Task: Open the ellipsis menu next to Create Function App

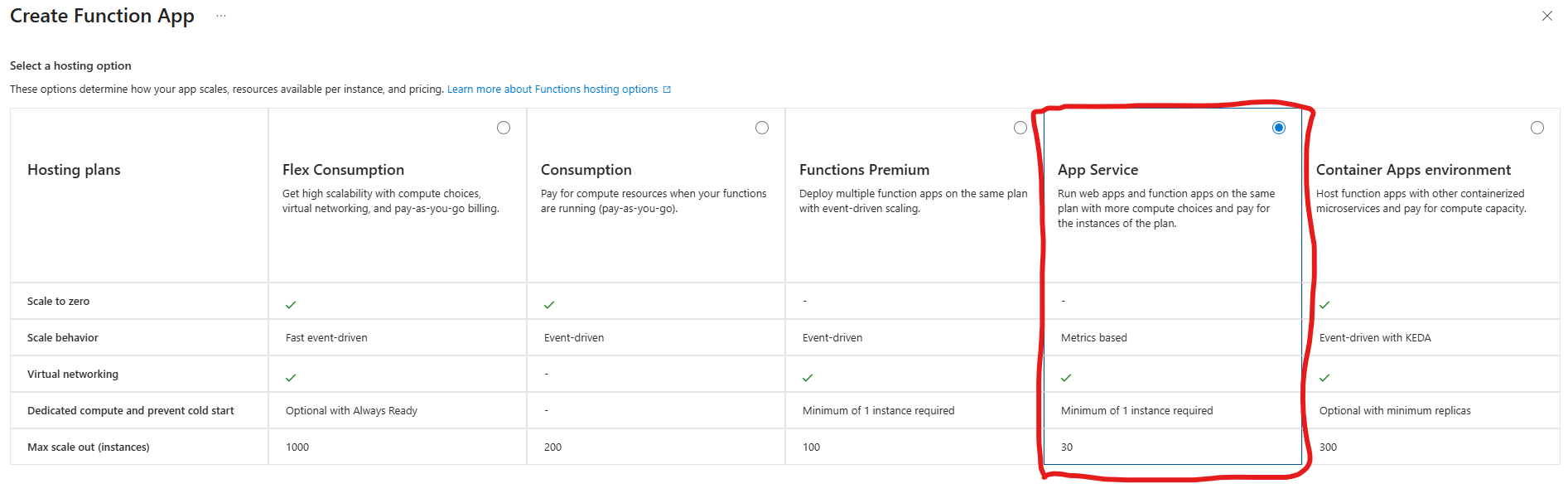Action: click(221, 16)
